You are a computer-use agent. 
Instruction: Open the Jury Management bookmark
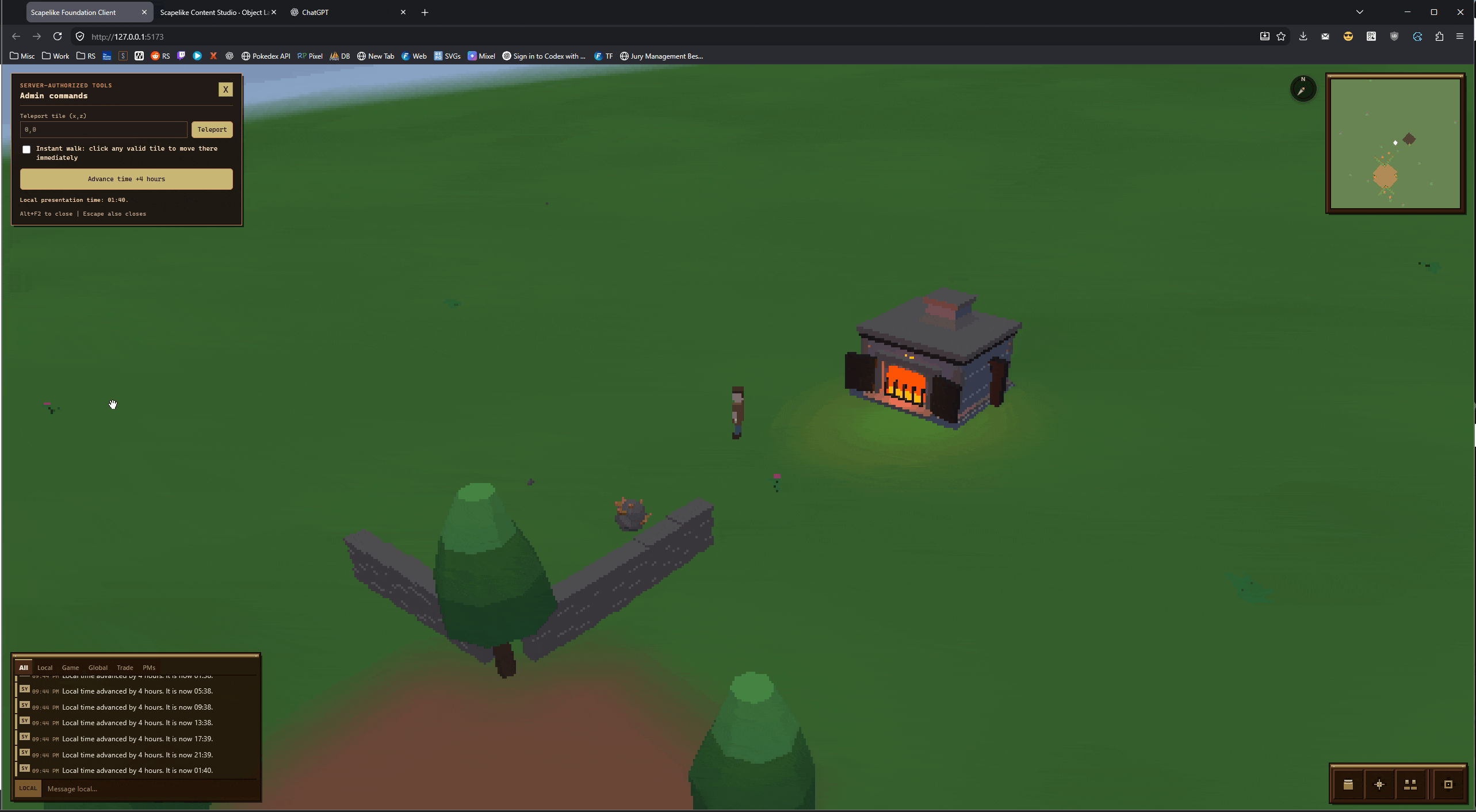click(661, 56)
